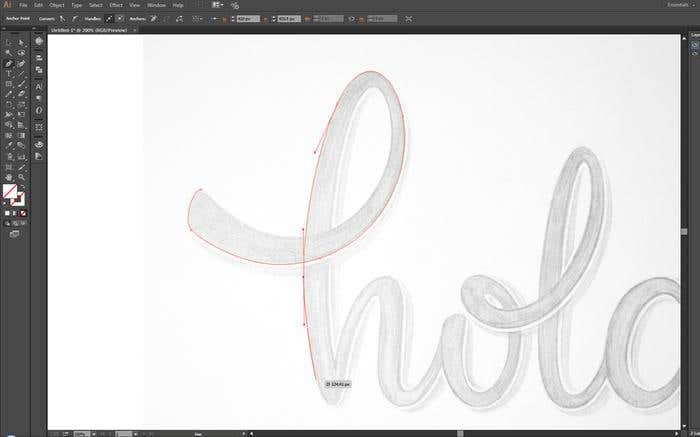Select the Gradient tool

(21, 136)
